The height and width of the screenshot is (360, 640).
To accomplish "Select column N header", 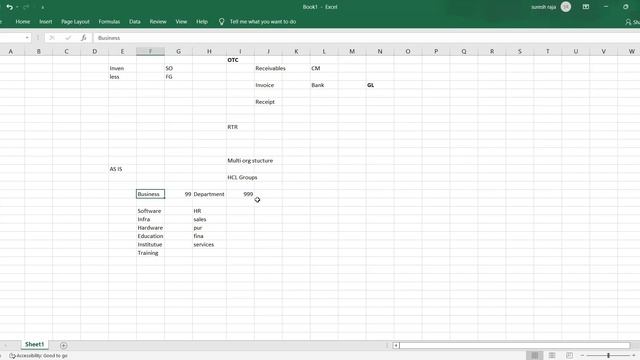I will pyautogui.click(x=380, y=51).
